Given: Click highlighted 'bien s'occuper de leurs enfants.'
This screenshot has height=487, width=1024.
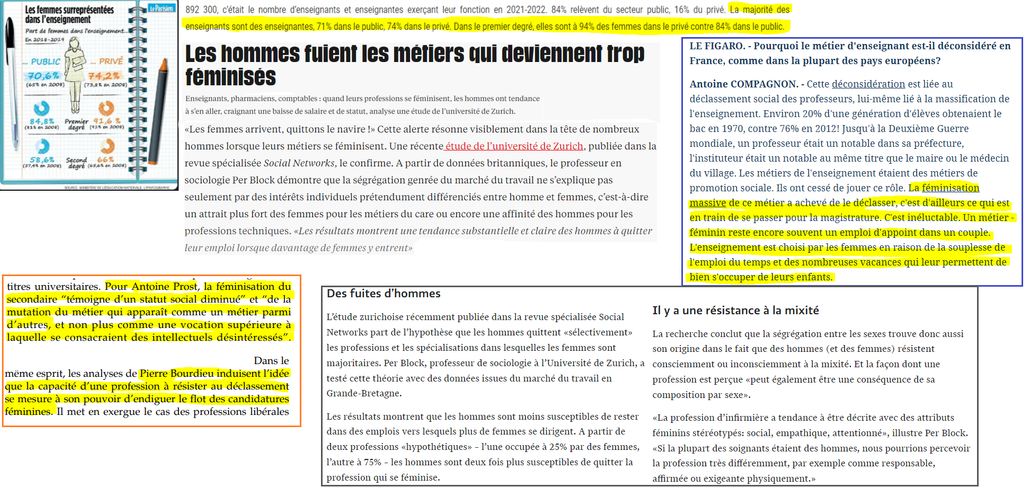Looking at the screenshot, I should pos(763,277).
